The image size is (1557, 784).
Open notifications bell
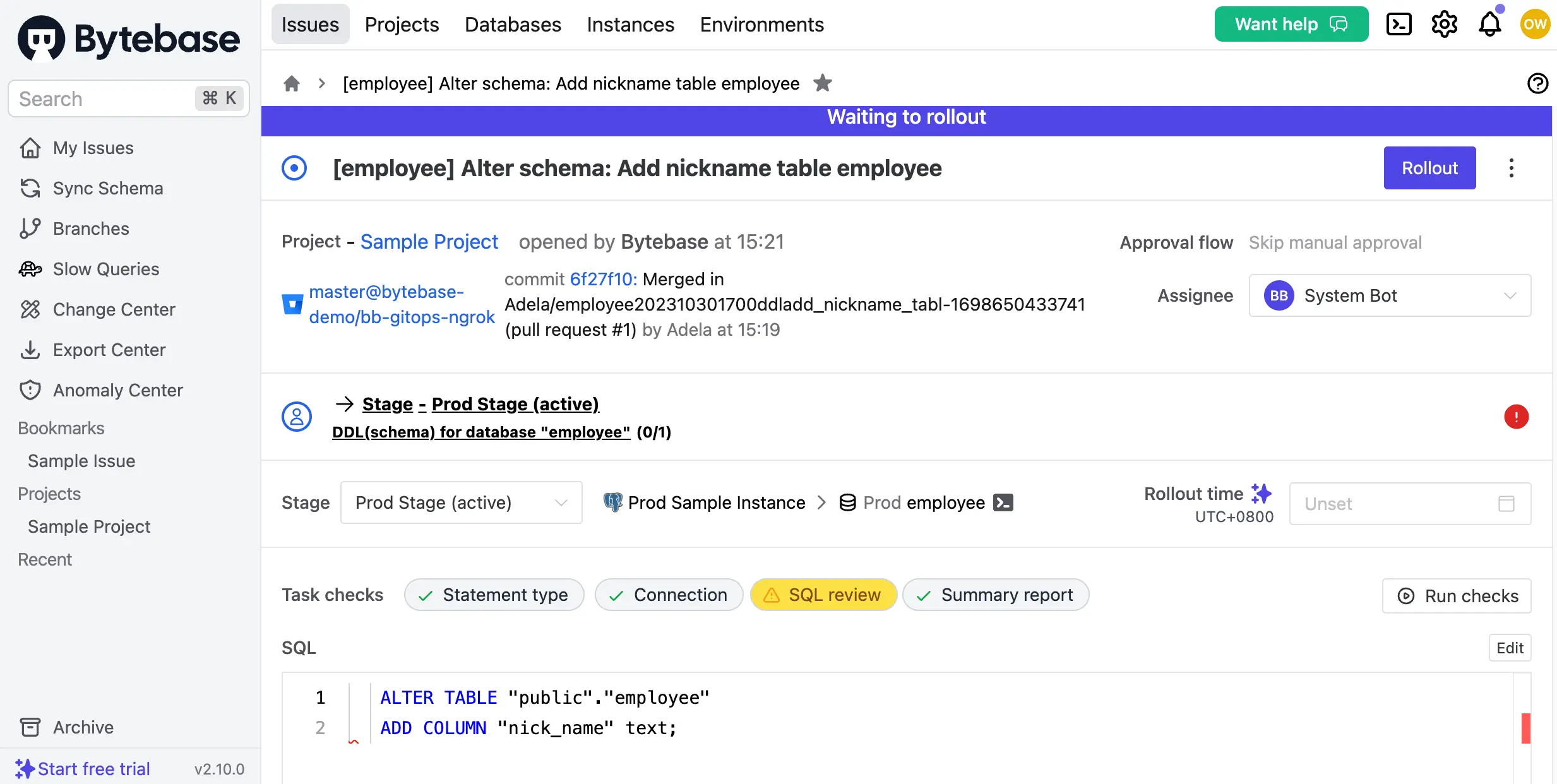pyautogui.click(x=1490, y=25)
